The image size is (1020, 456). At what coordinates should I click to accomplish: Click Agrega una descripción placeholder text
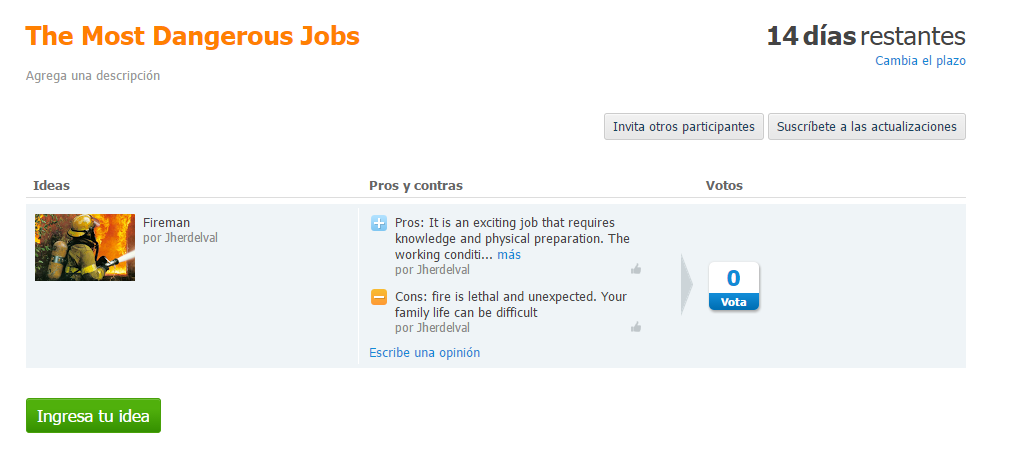(92, 75)
